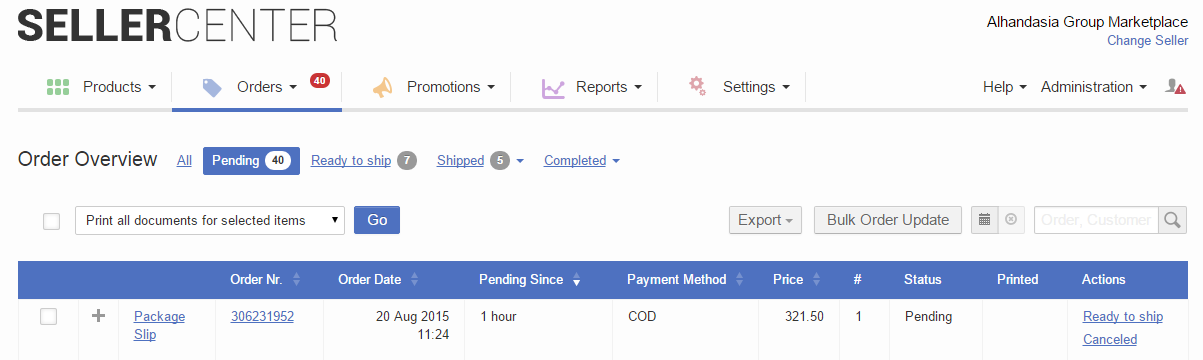1203x360 pixels.
Task: Click the Bulk Order Update button
Action: (x=888, y=220)
